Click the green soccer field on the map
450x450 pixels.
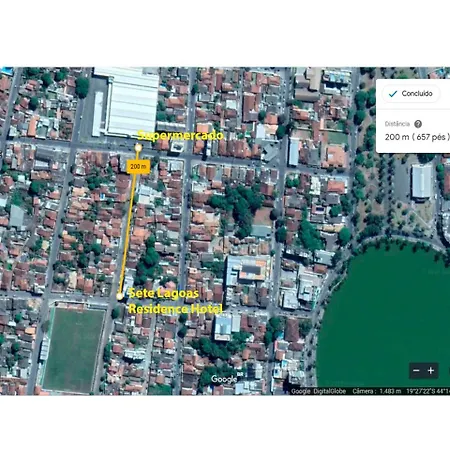coord(74,349)
